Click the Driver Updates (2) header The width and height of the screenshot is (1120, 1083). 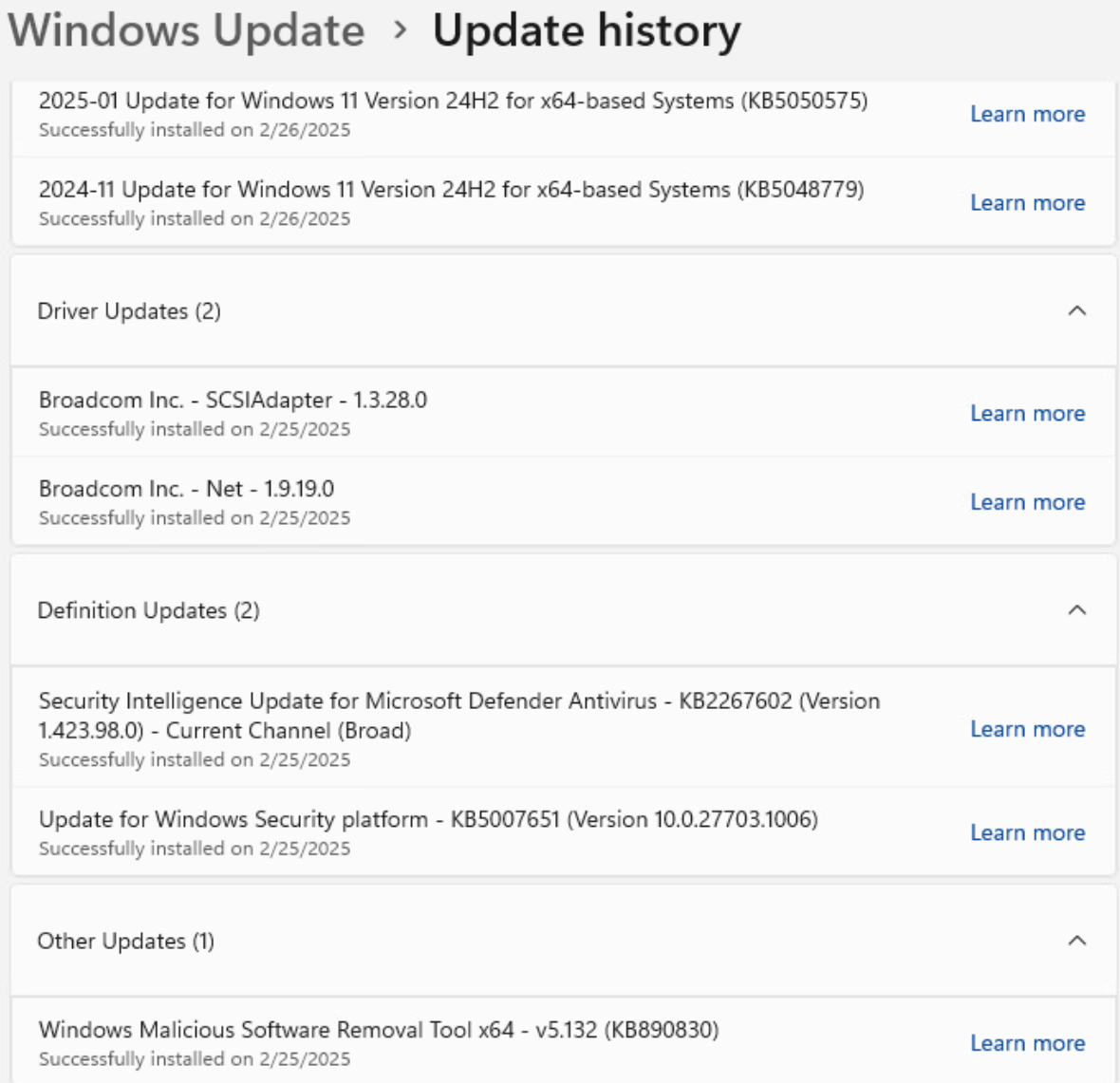pyautogui.click(x=129, y=311)
